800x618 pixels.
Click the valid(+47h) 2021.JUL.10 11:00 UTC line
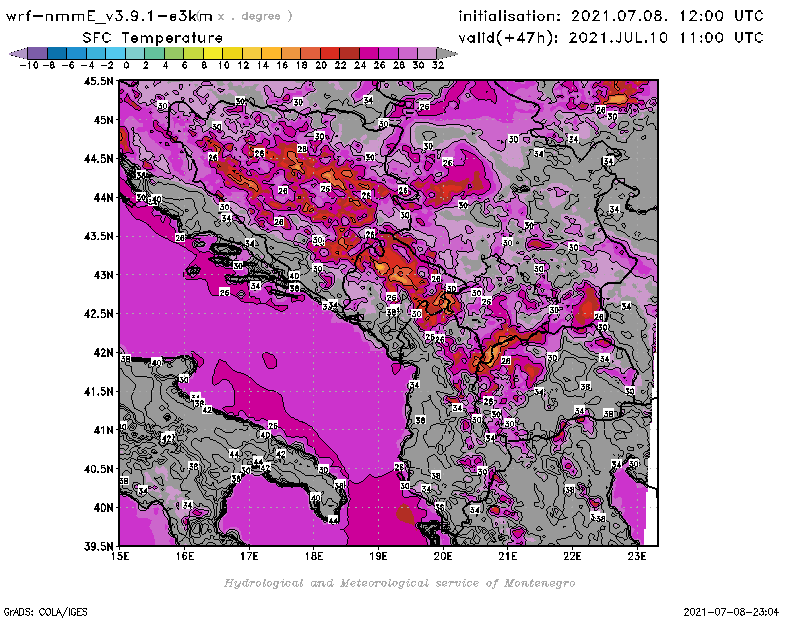coord(611,37)
